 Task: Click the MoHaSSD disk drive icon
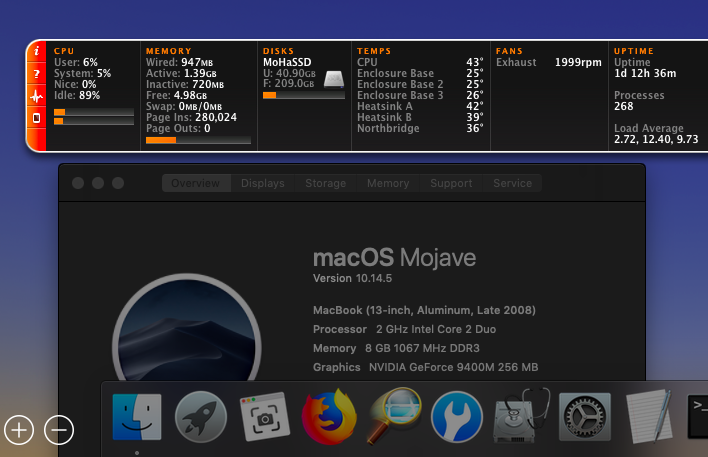coord(334,79)
